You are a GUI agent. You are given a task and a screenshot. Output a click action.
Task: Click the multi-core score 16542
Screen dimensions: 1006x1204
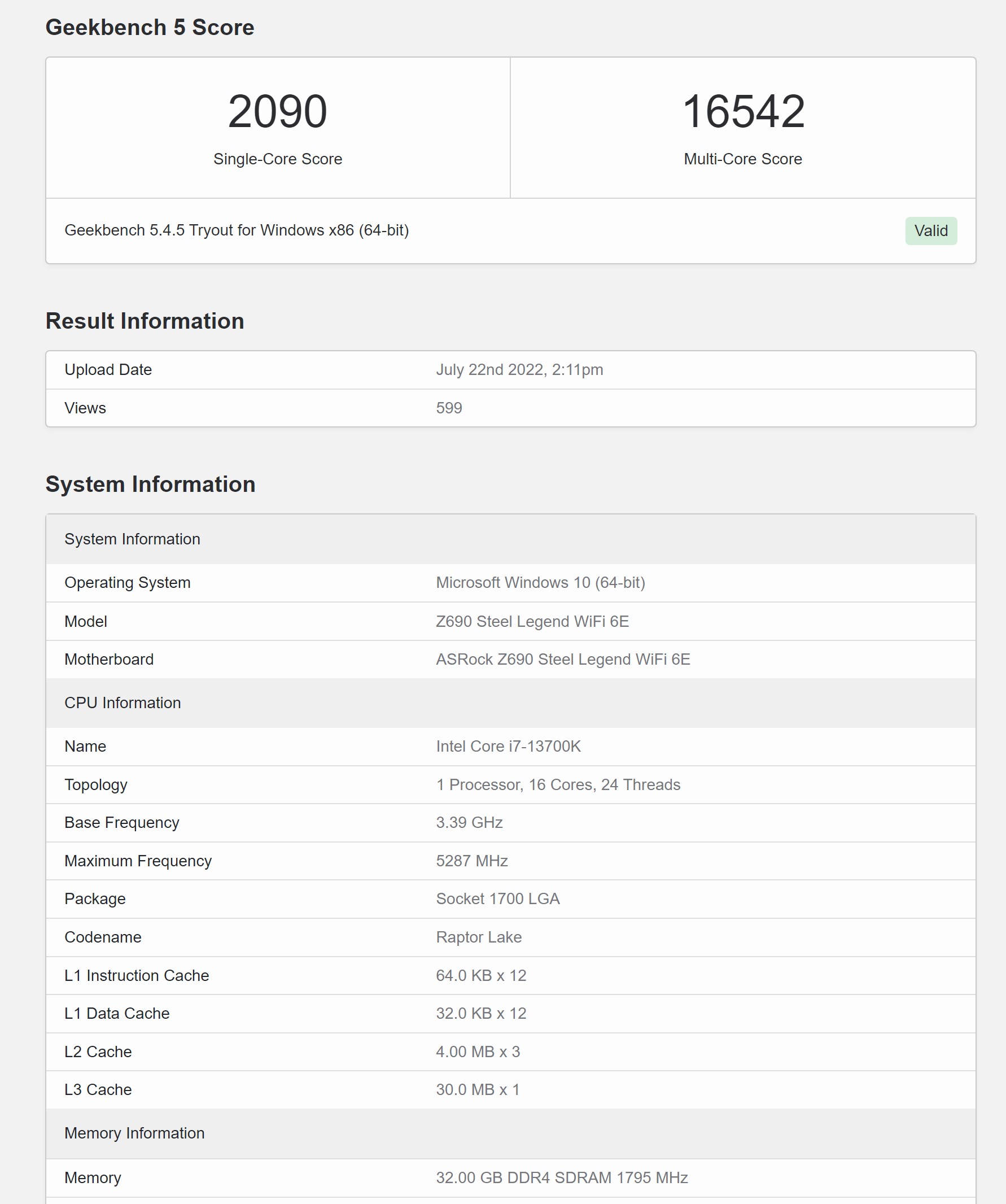743,111
